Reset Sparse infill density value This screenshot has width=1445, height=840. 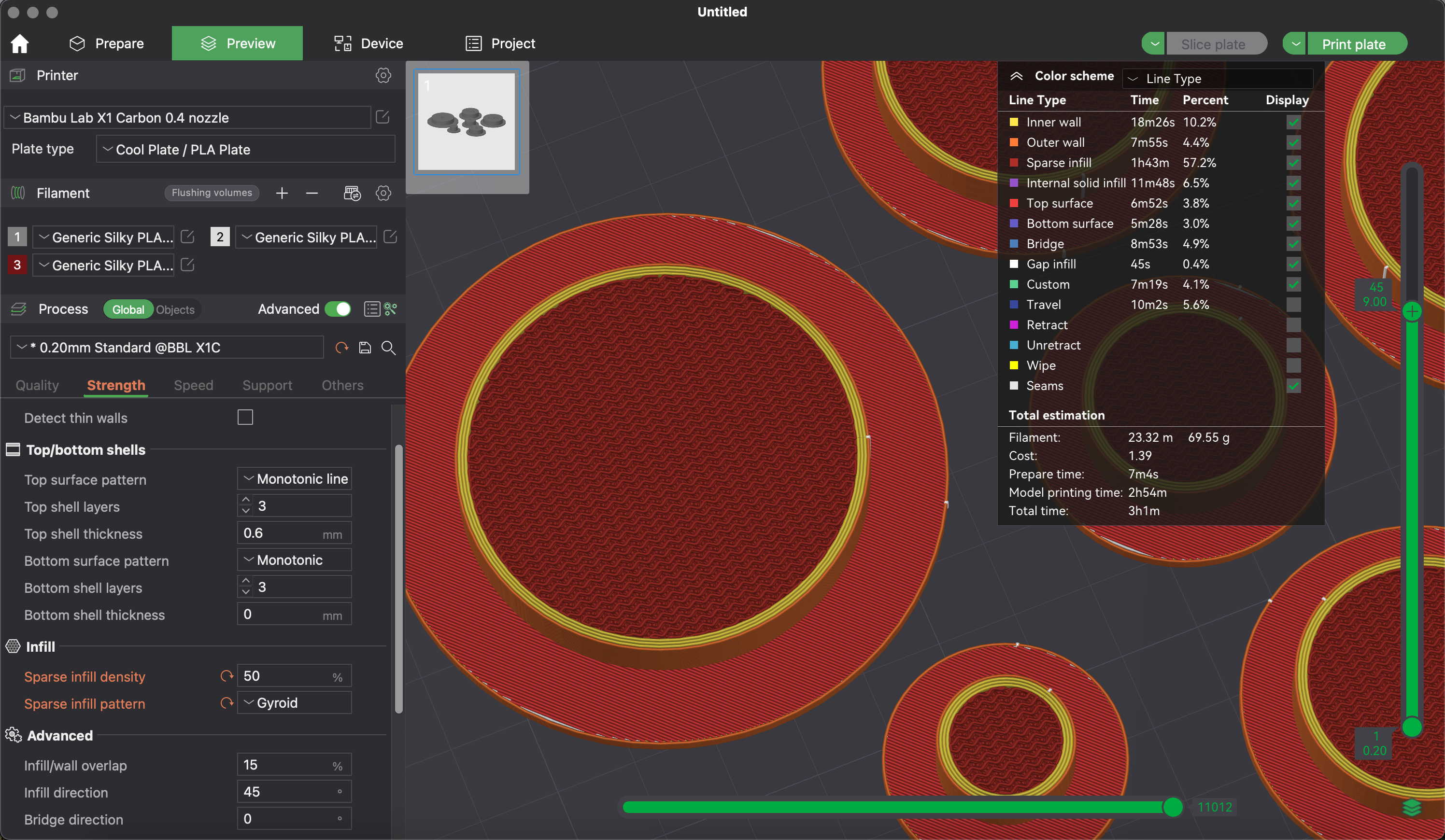(227, 676)
